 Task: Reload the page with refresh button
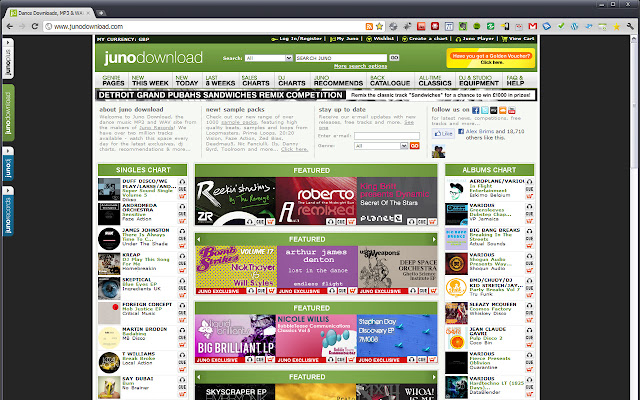(x=35, y=27)
